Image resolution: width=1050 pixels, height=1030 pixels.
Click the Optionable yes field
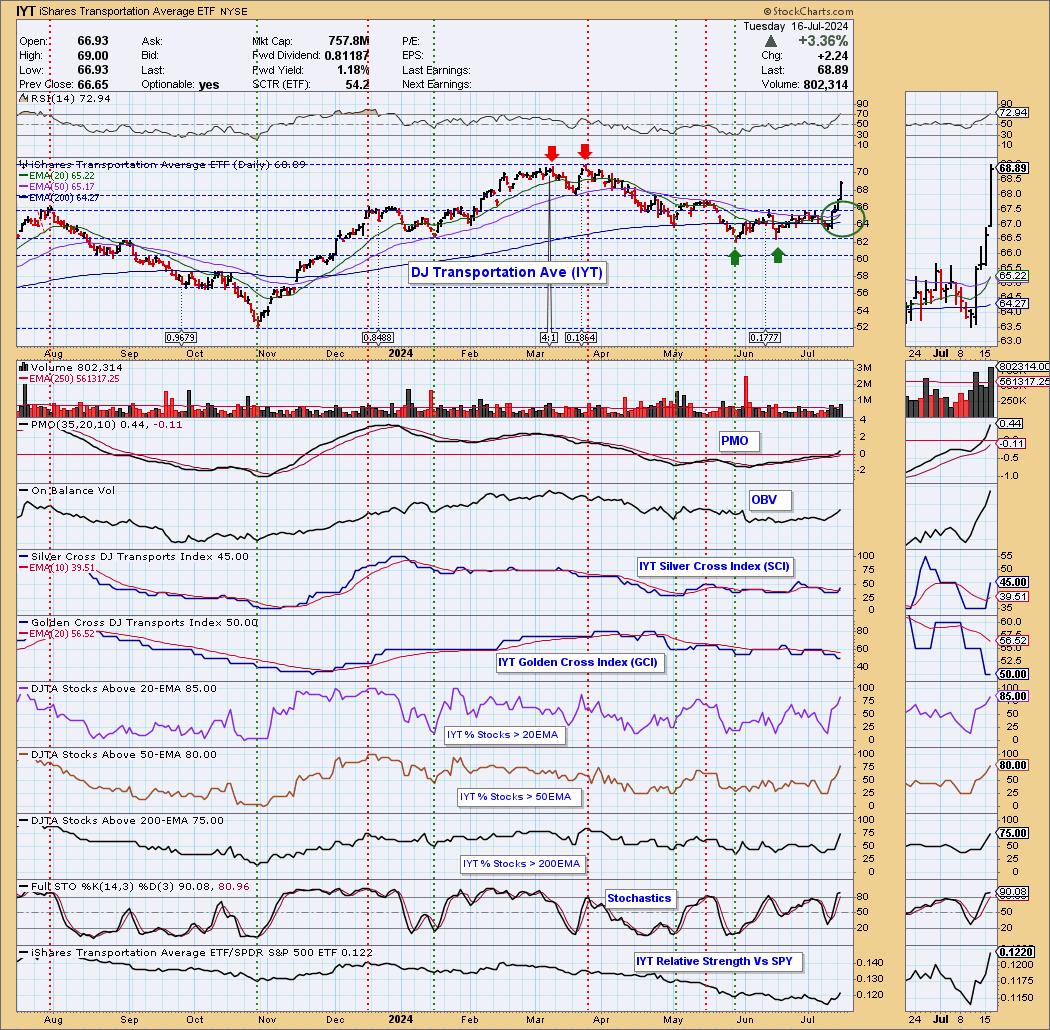pos(180,84)
